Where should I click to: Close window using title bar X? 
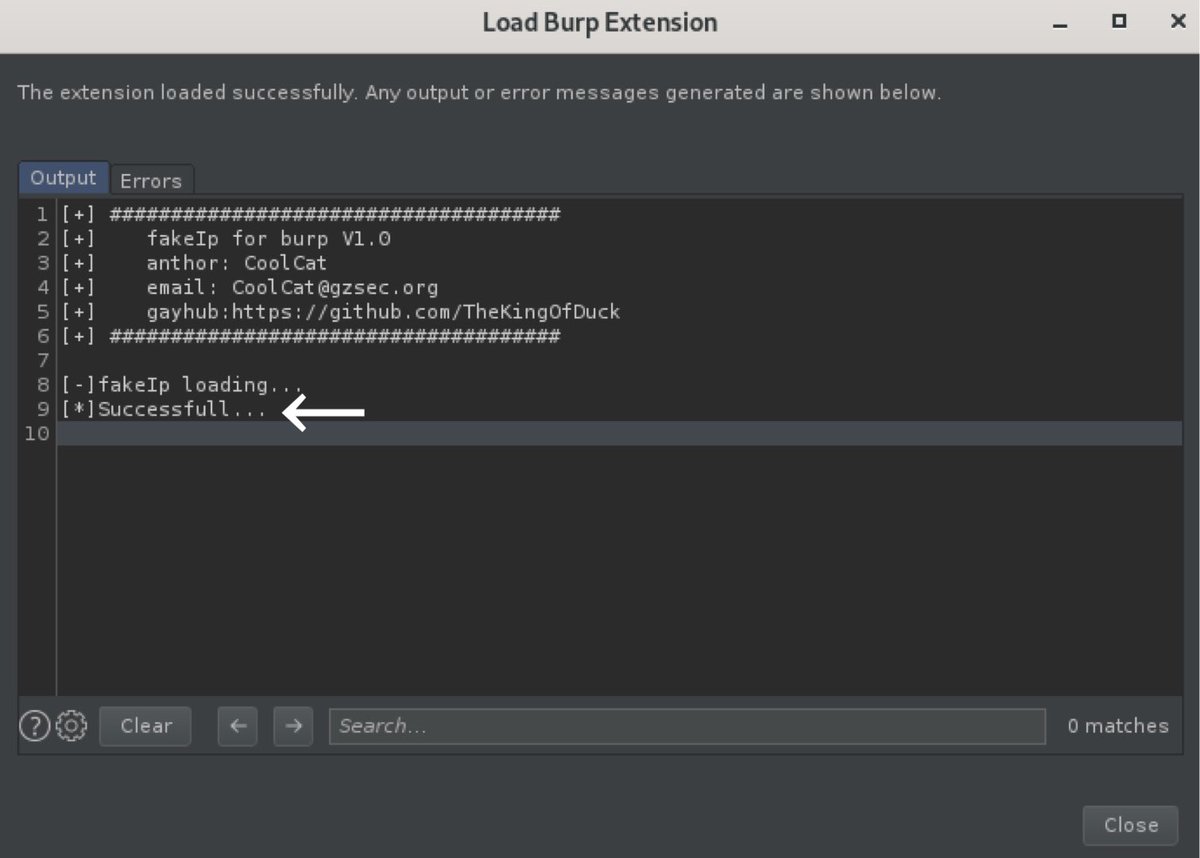tap(1178, 21)
